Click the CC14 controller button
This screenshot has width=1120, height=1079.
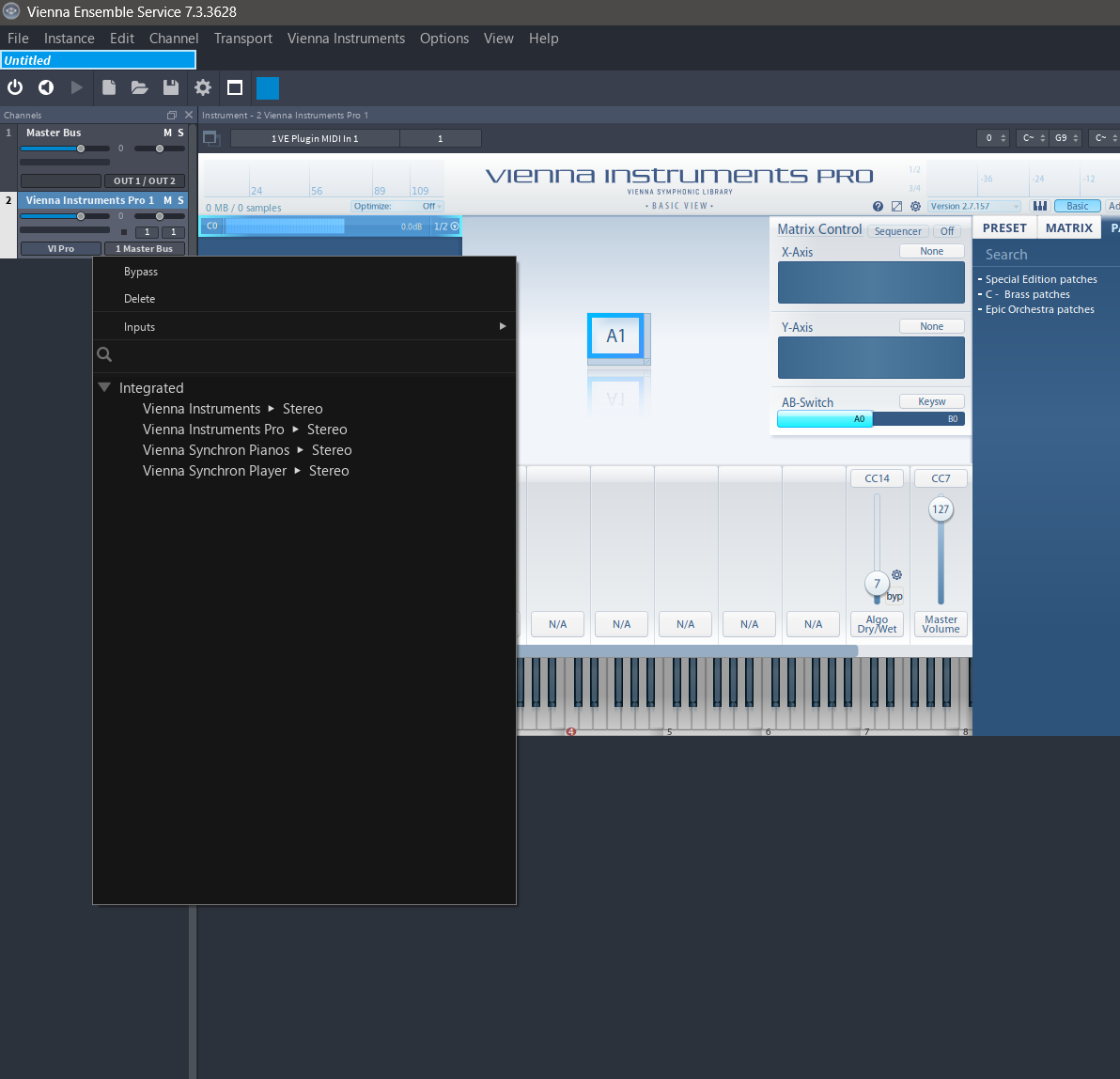pos(877,478)
